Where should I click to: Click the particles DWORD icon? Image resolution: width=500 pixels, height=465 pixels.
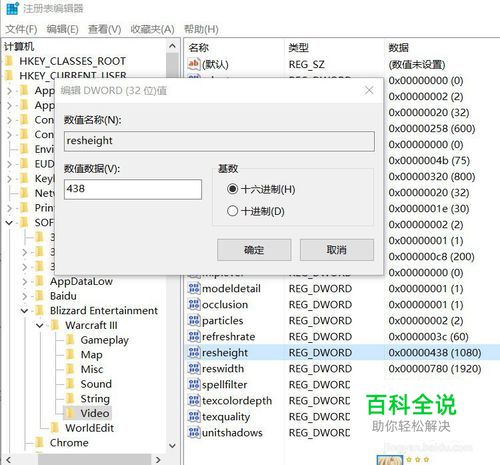[194, 320]
